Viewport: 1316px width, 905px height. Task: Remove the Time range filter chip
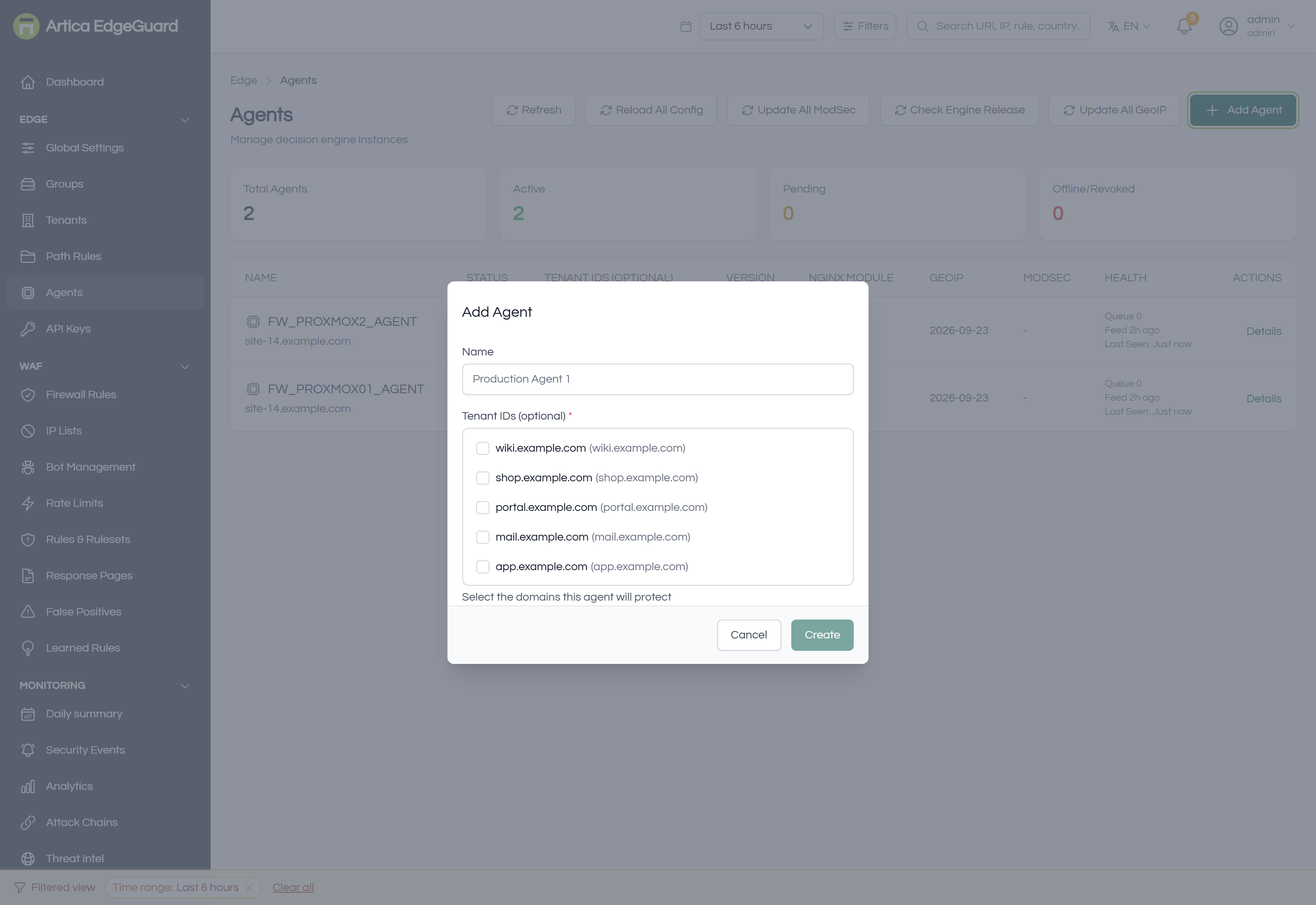tap(249, 887)
